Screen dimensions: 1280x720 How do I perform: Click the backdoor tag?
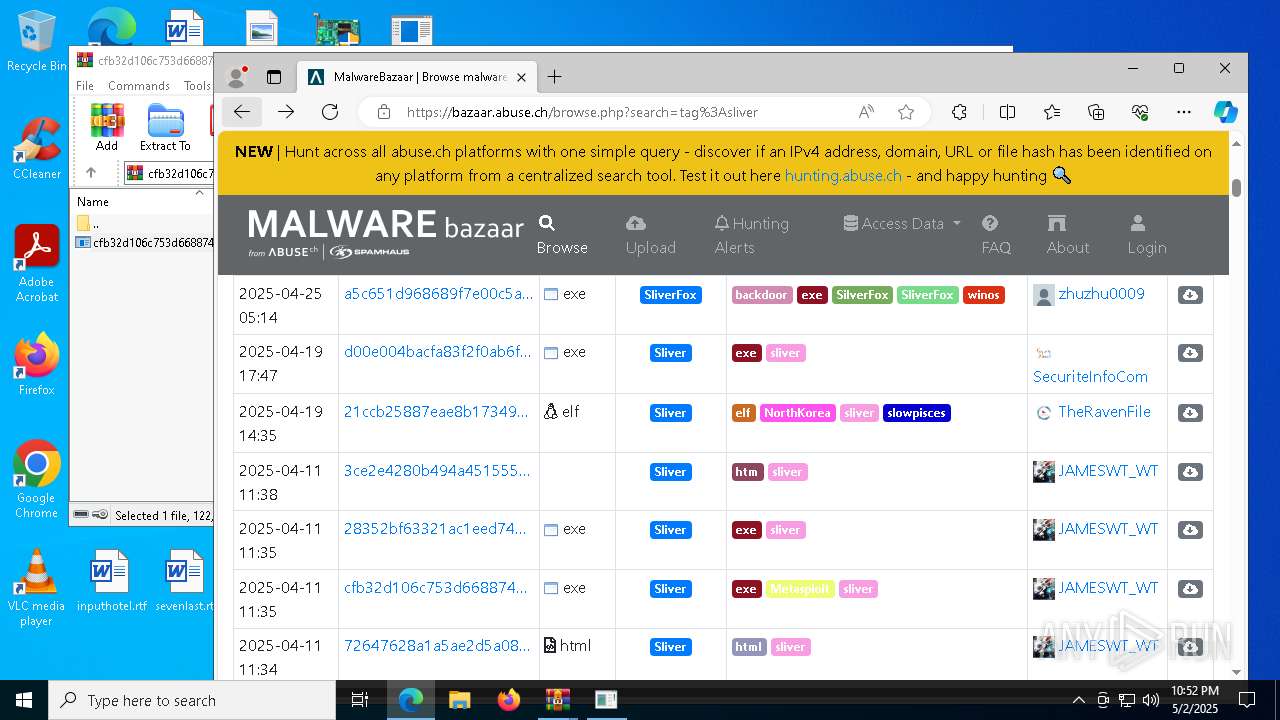pos(762,295)
